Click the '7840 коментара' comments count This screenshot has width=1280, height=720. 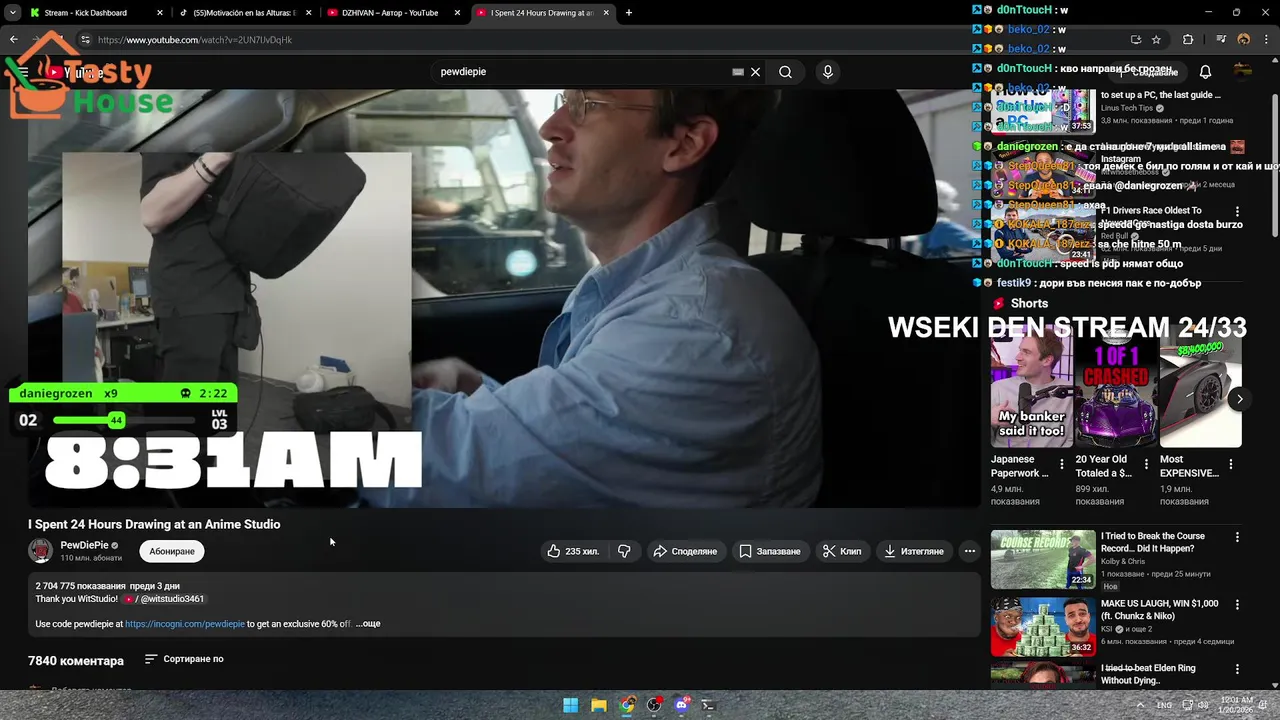(x=76, y=661)
